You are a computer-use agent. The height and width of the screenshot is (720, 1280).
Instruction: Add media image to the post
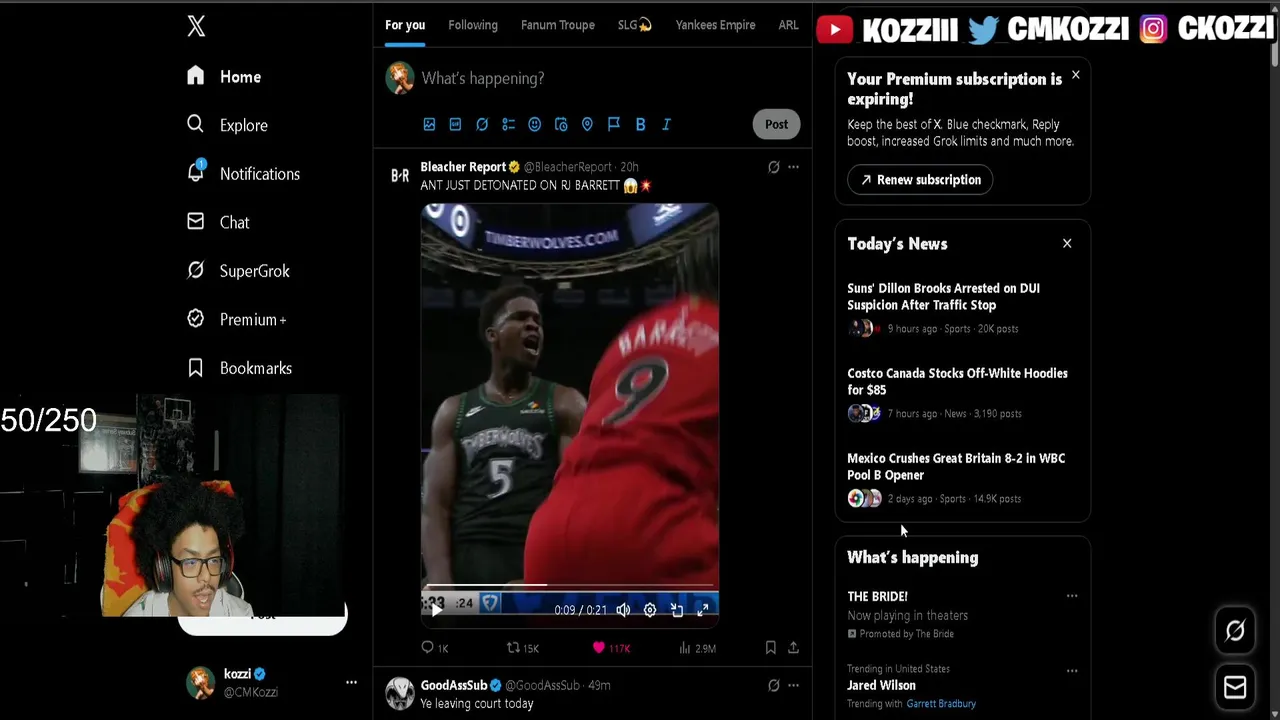429,124
